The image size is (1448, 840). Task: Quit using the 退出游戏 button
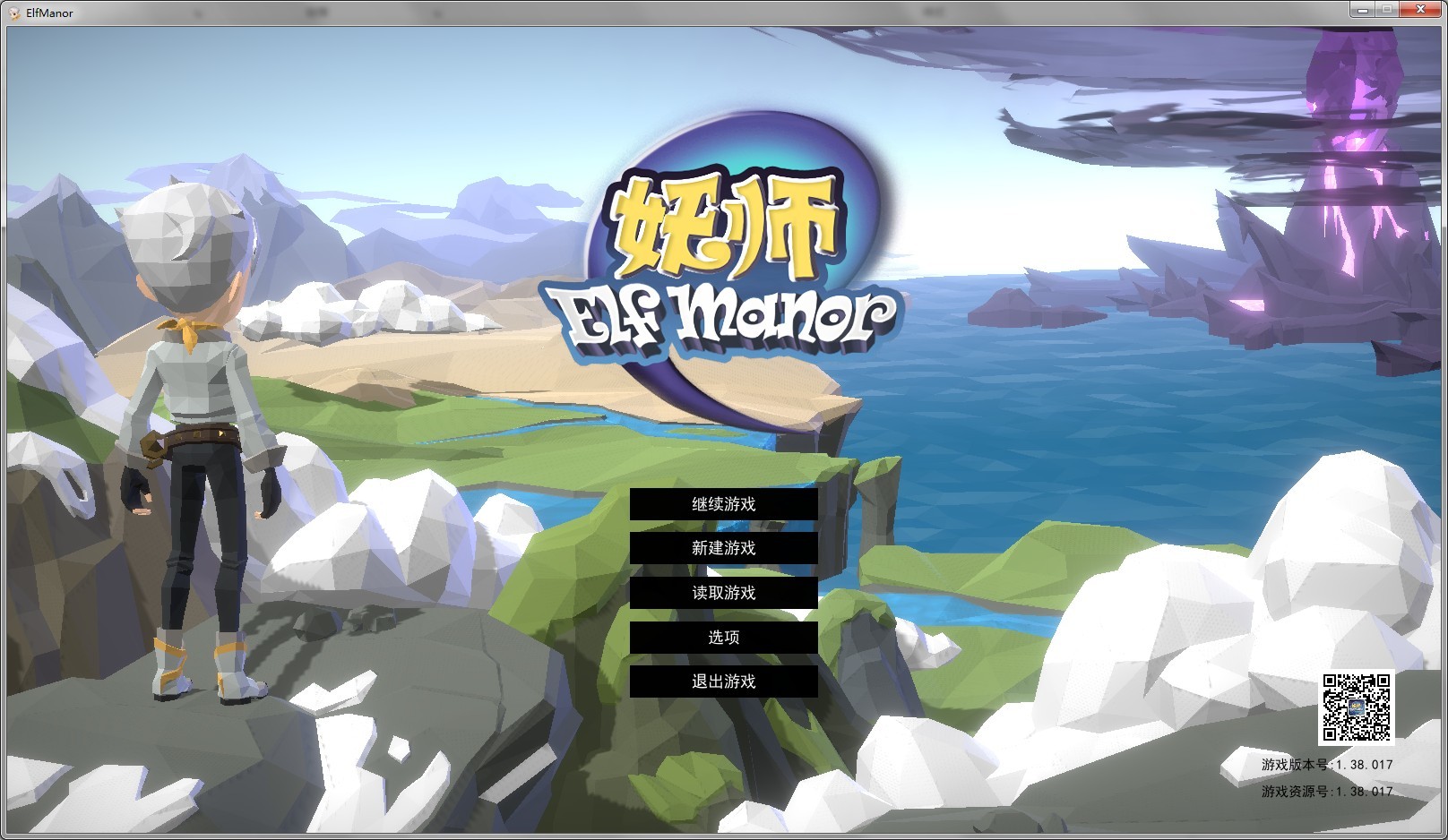pyautogui.click(x=724, y=681)
